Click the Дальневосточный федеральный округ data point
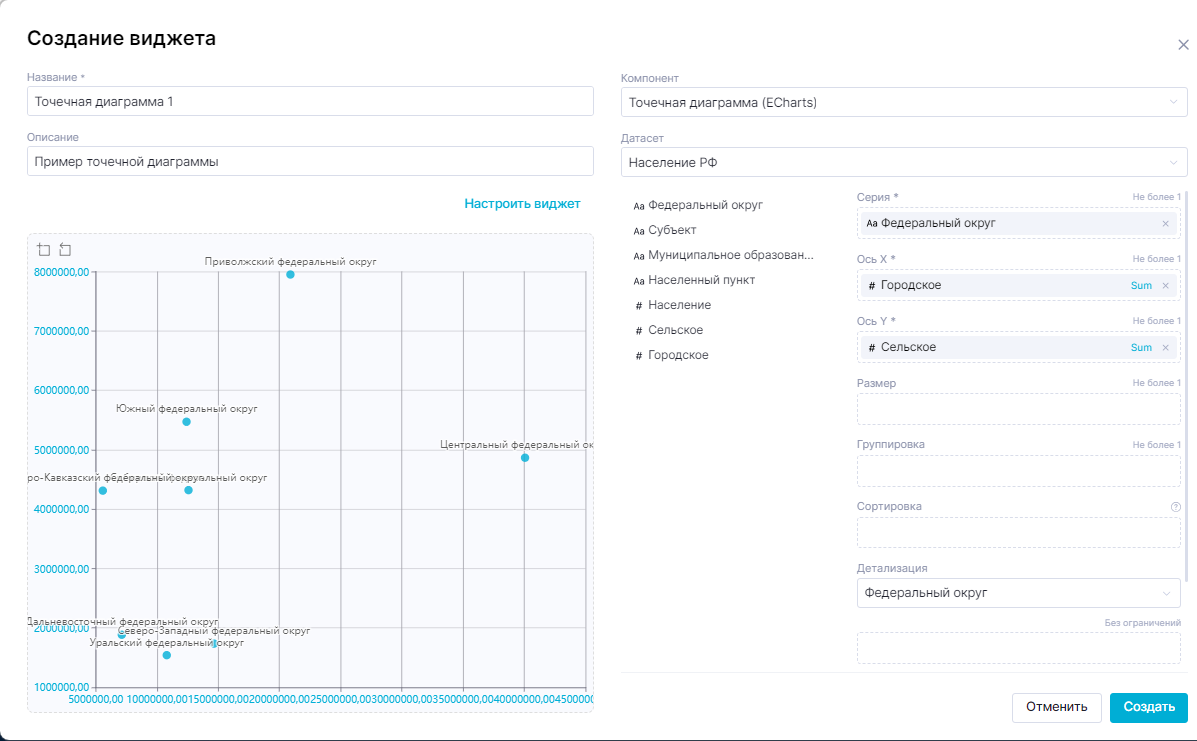The image size is (1197, 741). pos(121,635)
